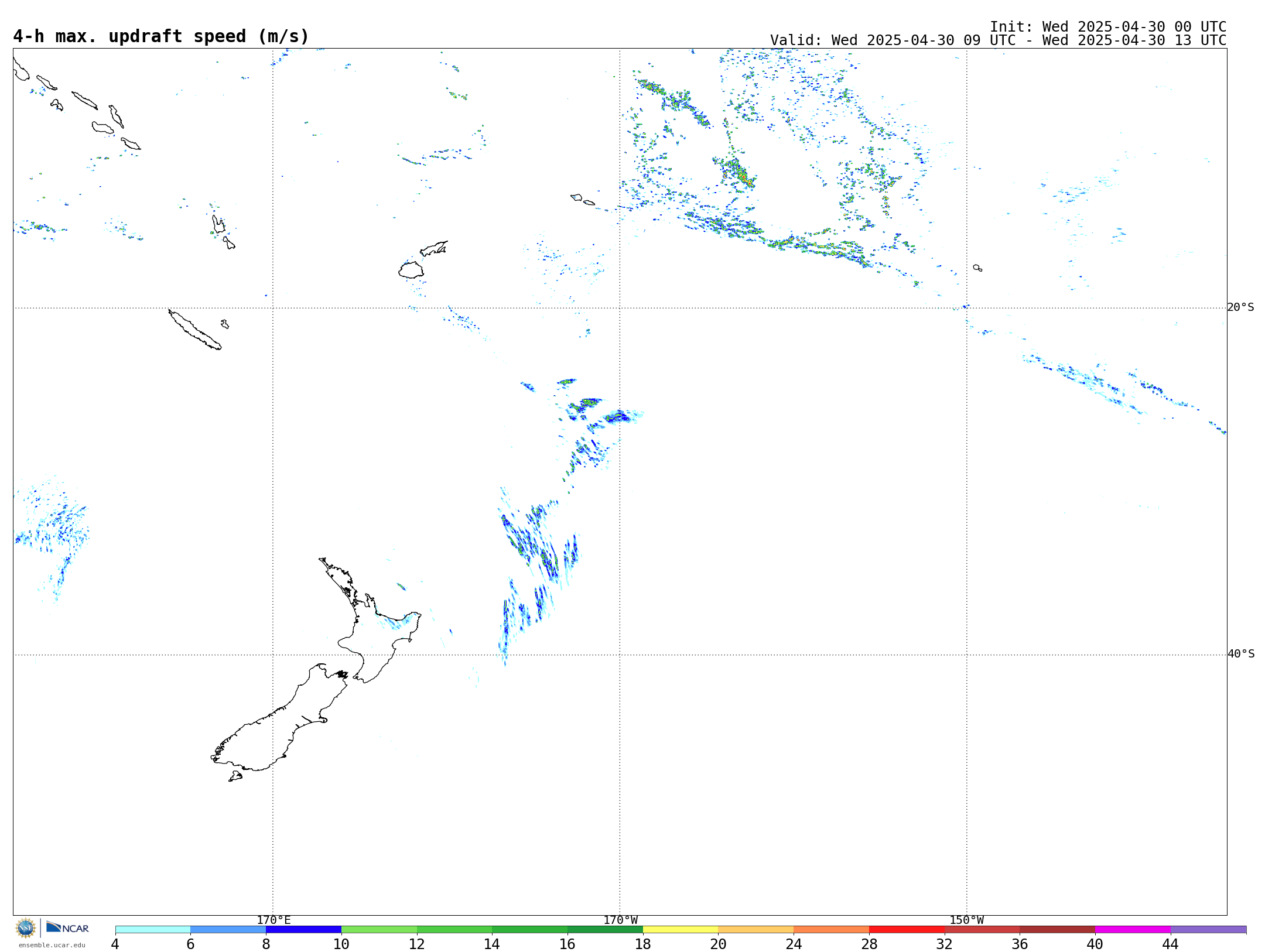
Task: Select the dark red 36-40 color swatch
Action: click(1058, 930)
